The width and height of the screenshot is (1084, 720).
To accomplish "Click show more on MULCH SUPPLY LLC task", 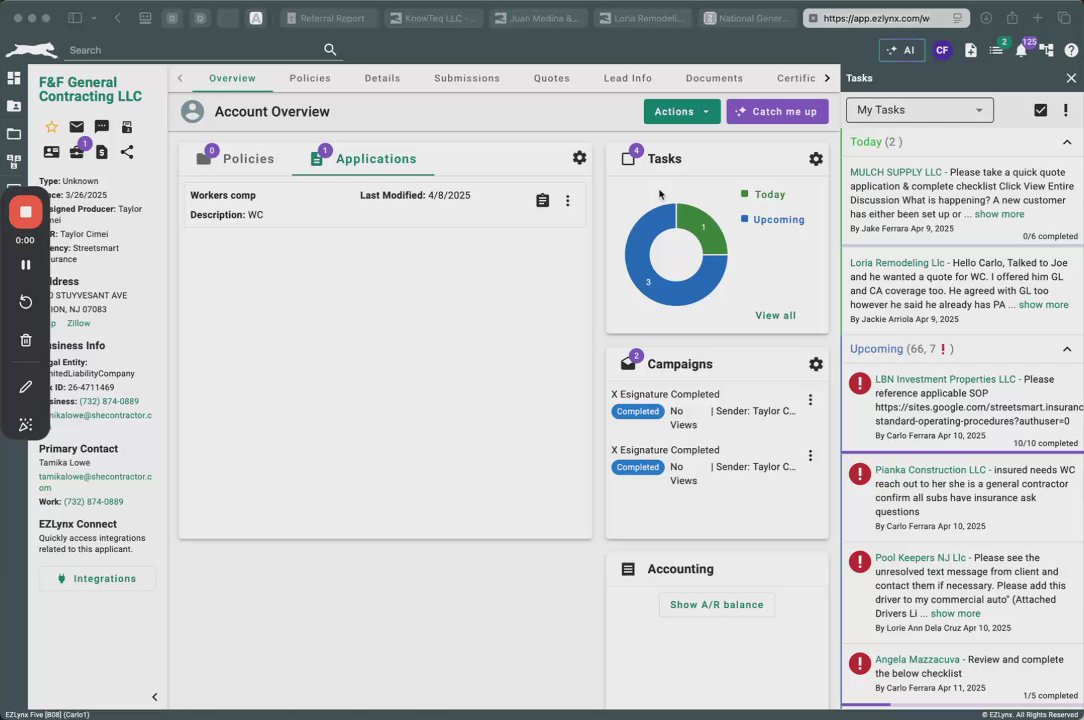I will coord(999,214).
